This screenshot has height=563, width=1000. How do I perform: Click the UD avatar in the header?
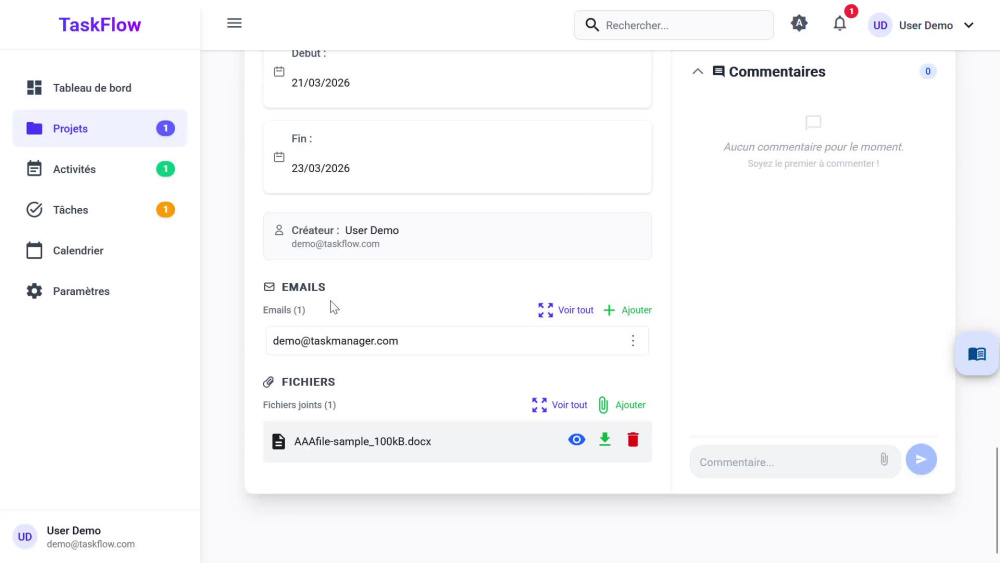[x=880, y=26]
